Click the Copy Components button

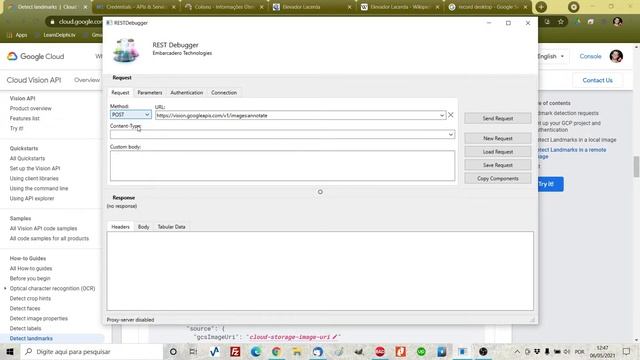point(498,179)
